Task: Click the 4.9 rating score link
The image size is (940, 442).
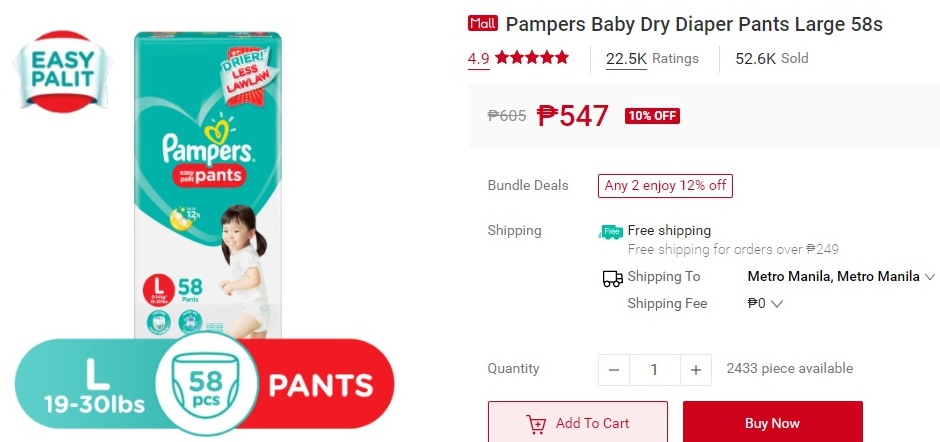Action: (478, 59)
